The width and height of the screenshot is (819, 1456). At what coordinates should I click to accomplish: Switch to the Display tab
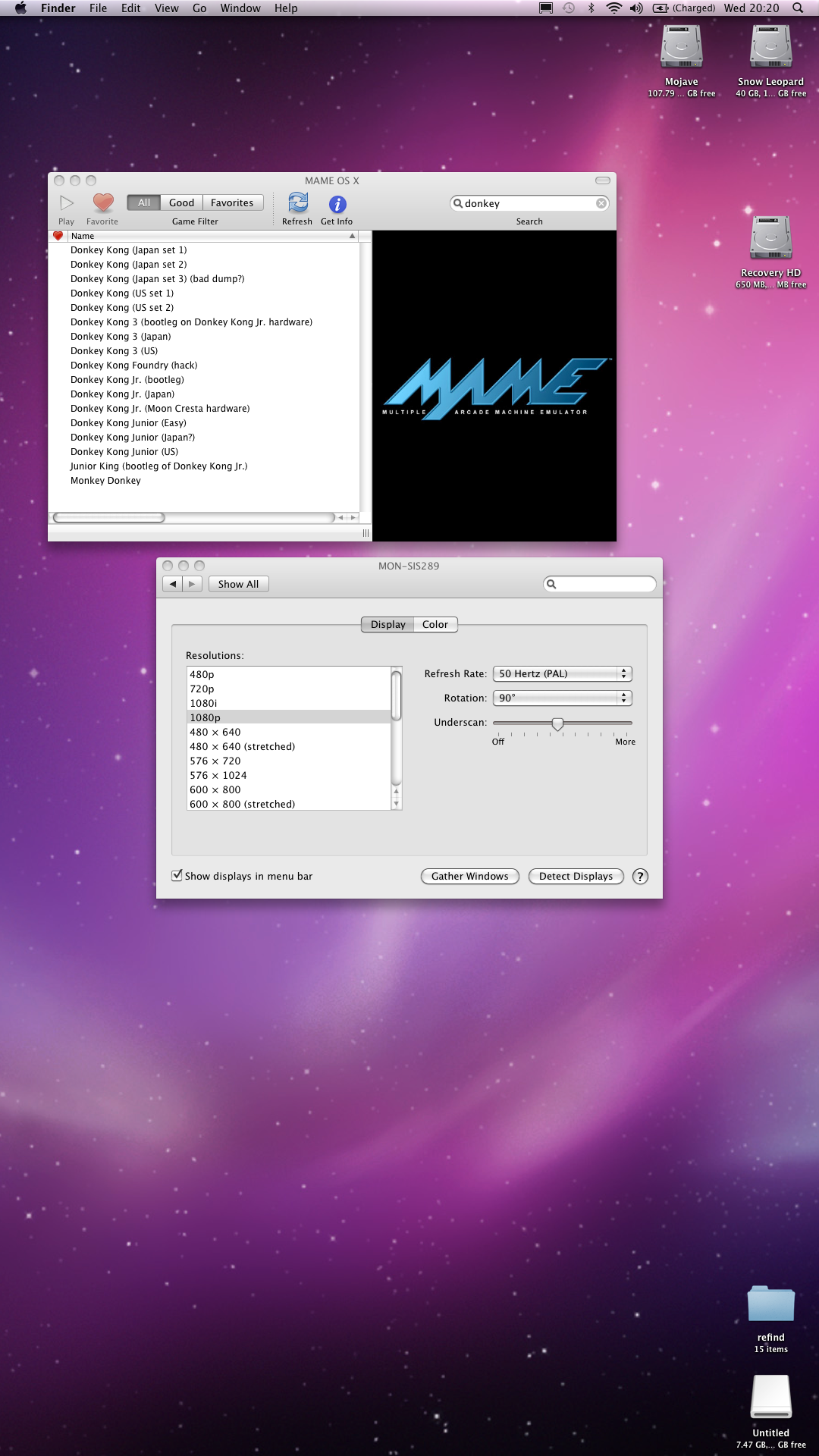(x=388, y=624)
